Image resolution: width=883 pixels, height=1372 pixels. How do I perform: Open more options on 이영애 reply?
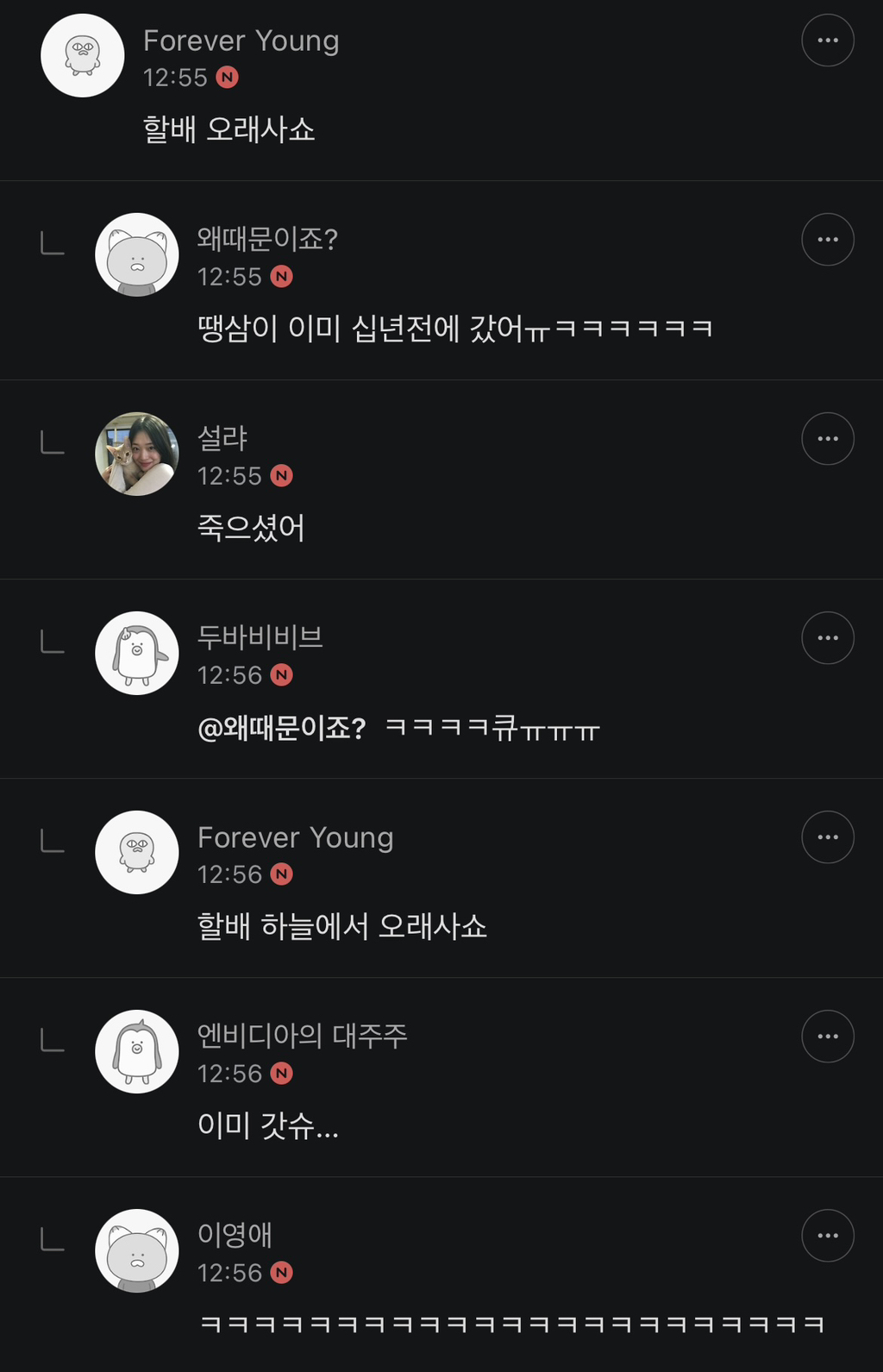(827, 1236)
